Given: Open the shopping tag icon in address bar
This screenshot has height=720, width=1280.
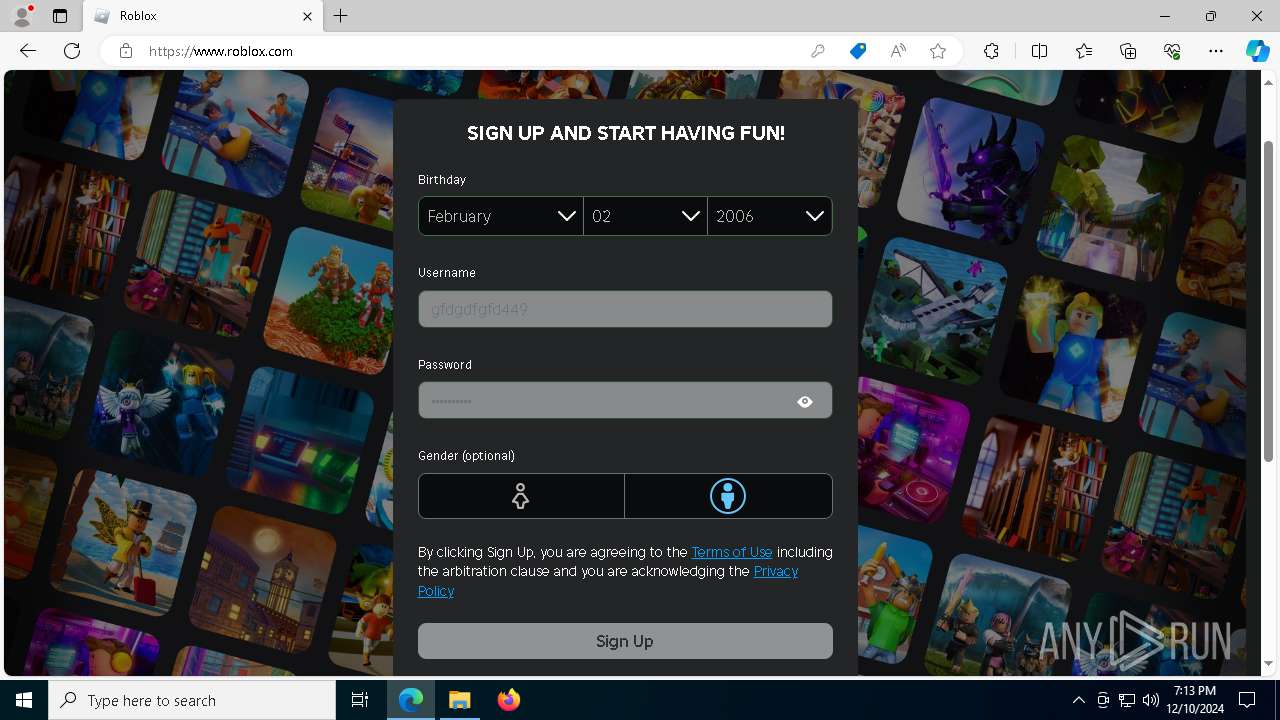Looking at the screenshot, I should click(x=858, y=51).
